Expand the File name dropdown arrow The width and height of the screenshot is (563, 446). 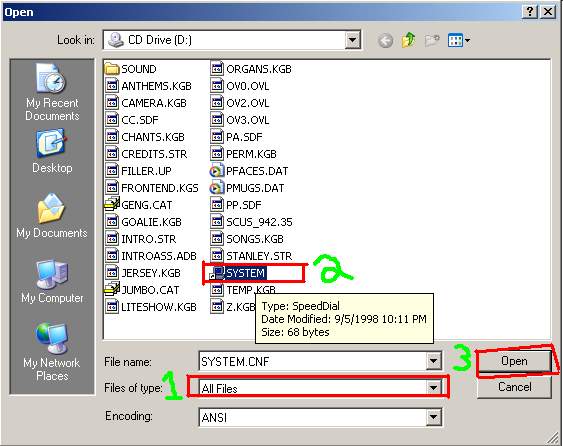433,361
